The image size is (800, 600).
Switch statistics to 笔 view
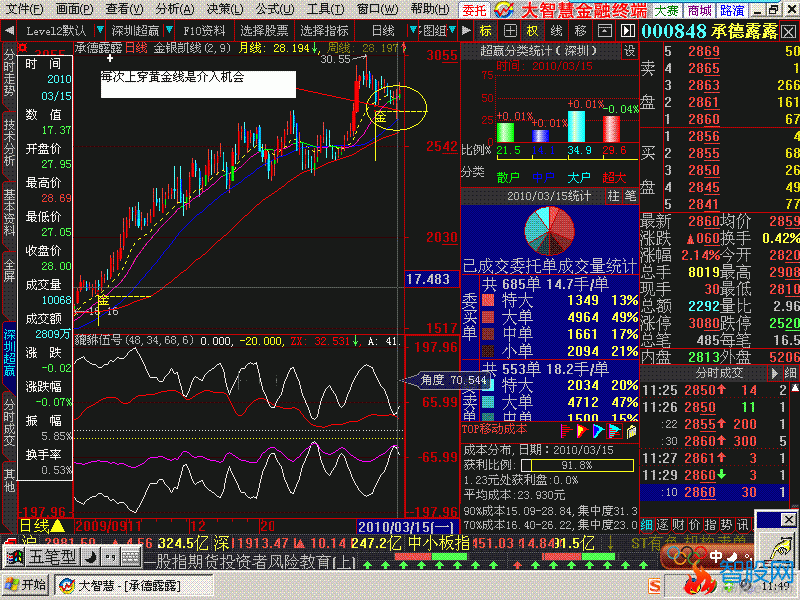(630, 196)
